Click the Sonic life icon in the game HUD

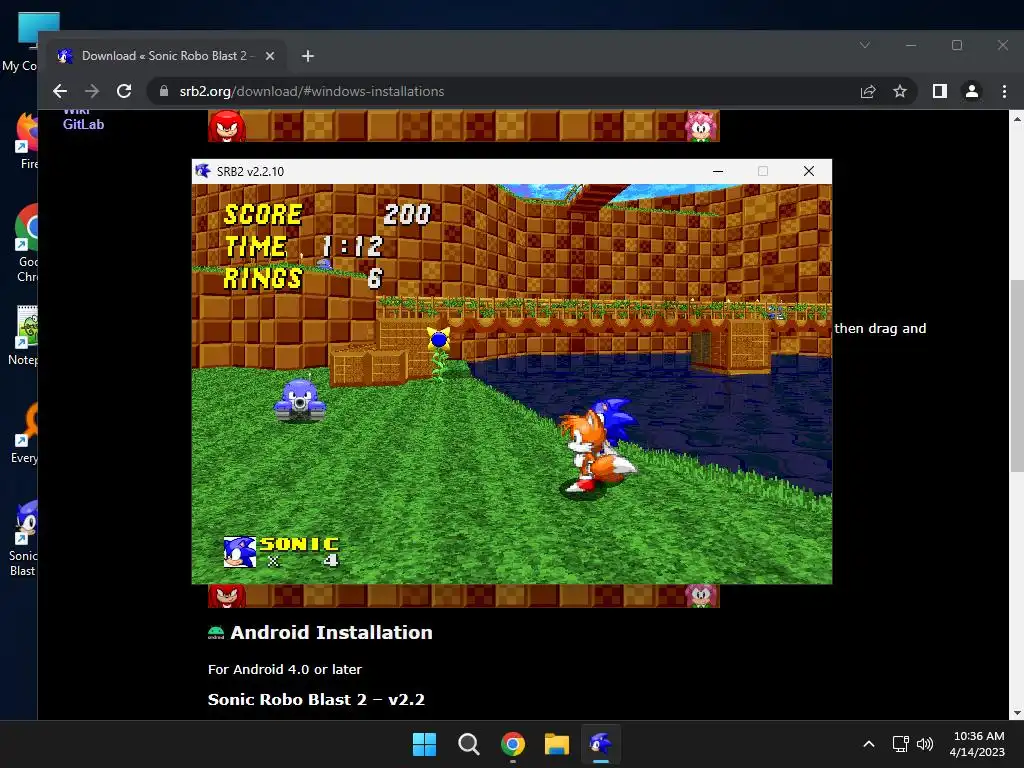pos(240,552)
